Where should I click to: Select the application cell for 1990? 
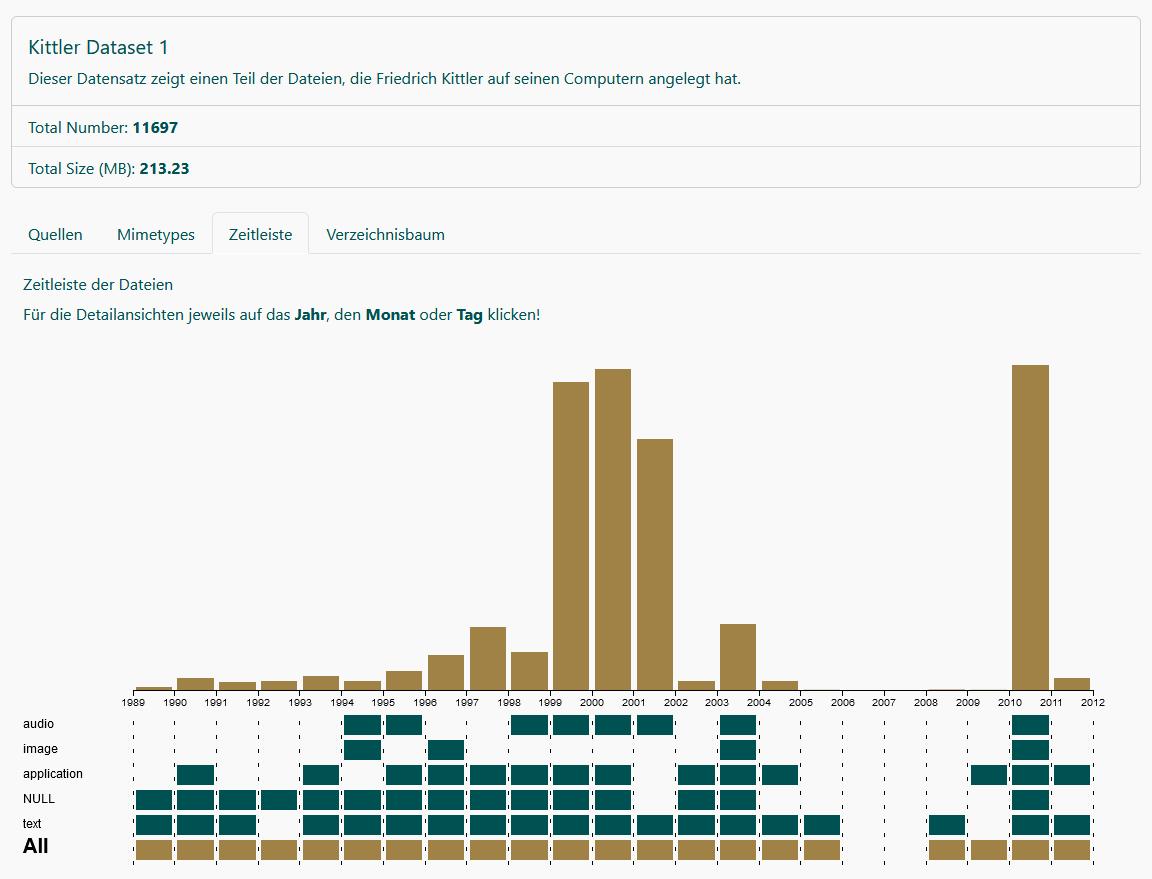[x=195, y=775]
